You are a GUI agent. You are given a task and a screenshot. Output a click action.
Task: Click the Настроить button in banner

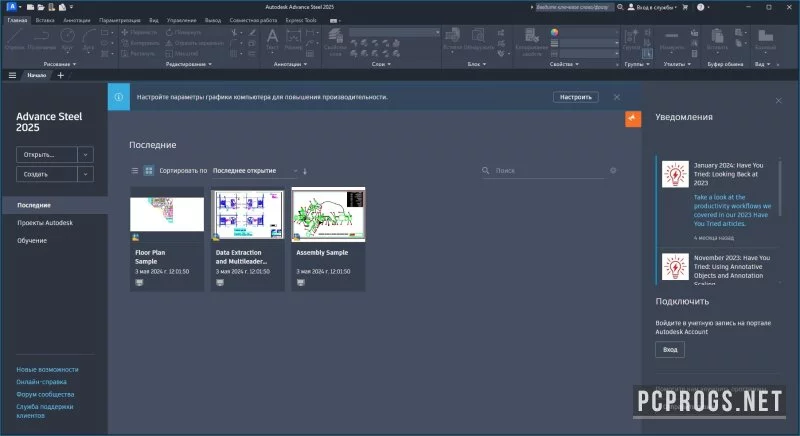tap(576, 97)
